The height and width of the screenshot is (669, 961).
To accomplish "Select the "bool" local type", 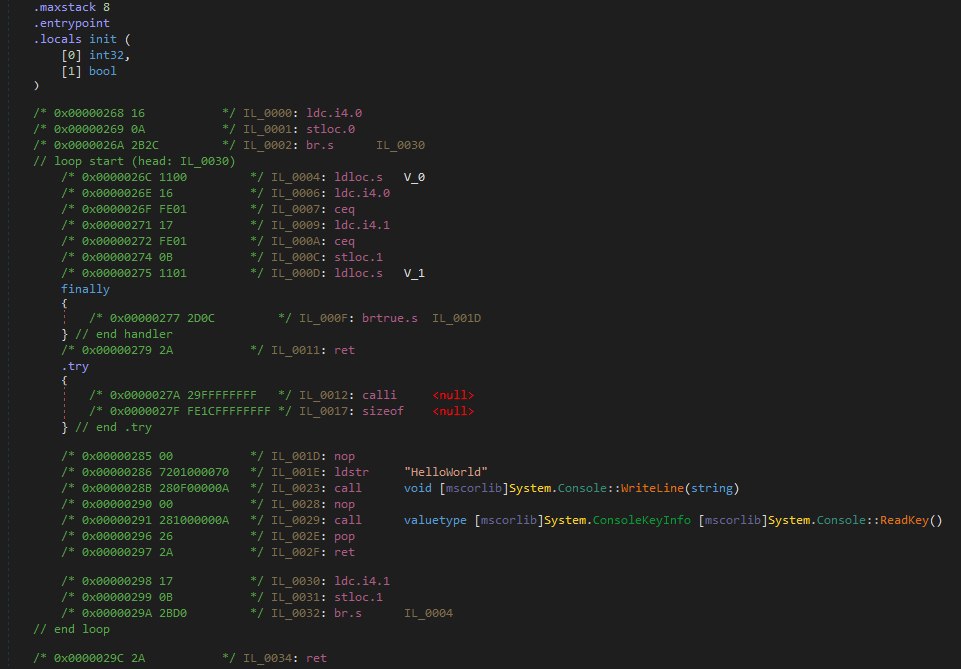I will 103,71.
